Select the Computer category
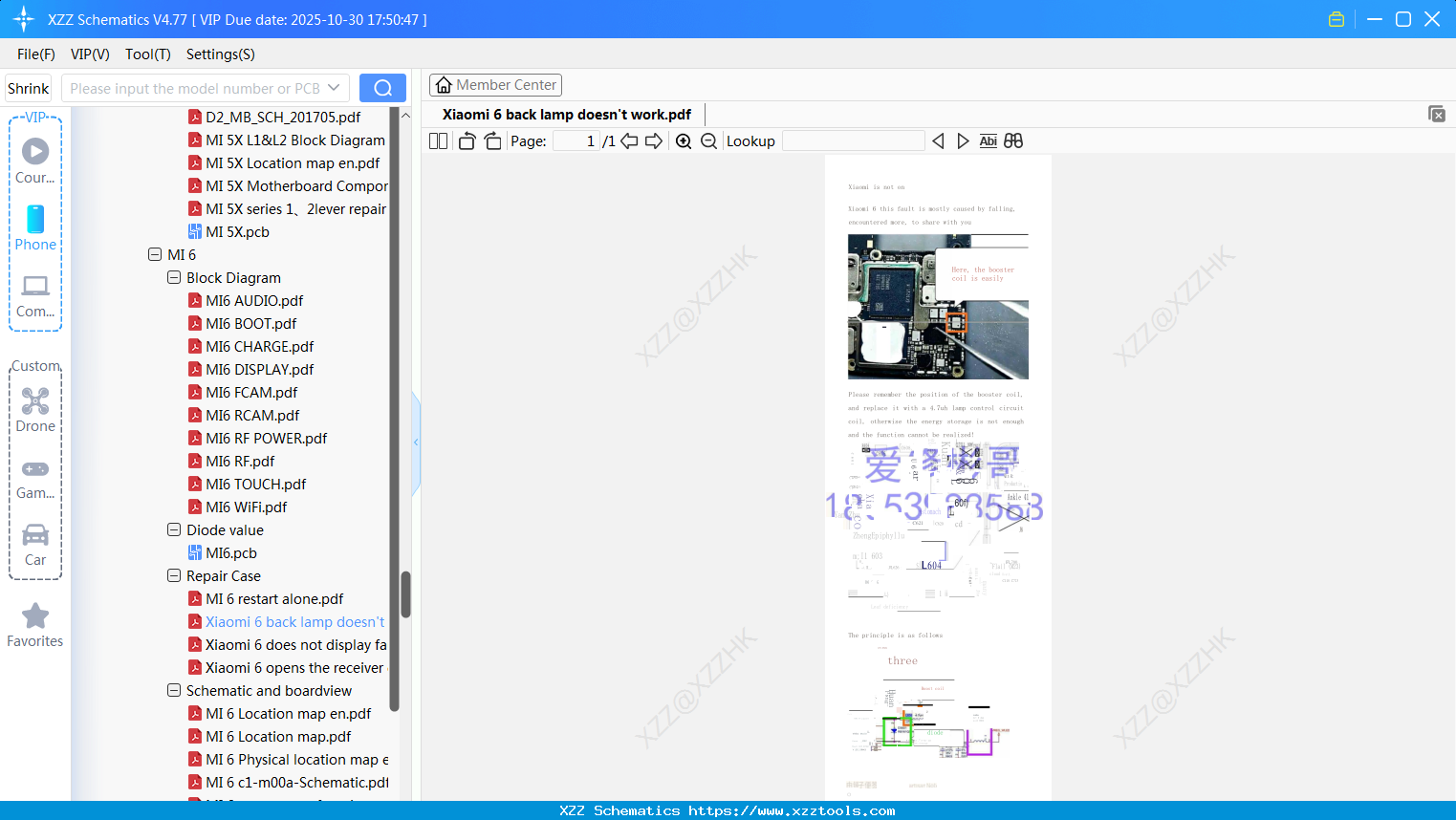 tap(35, 295)
